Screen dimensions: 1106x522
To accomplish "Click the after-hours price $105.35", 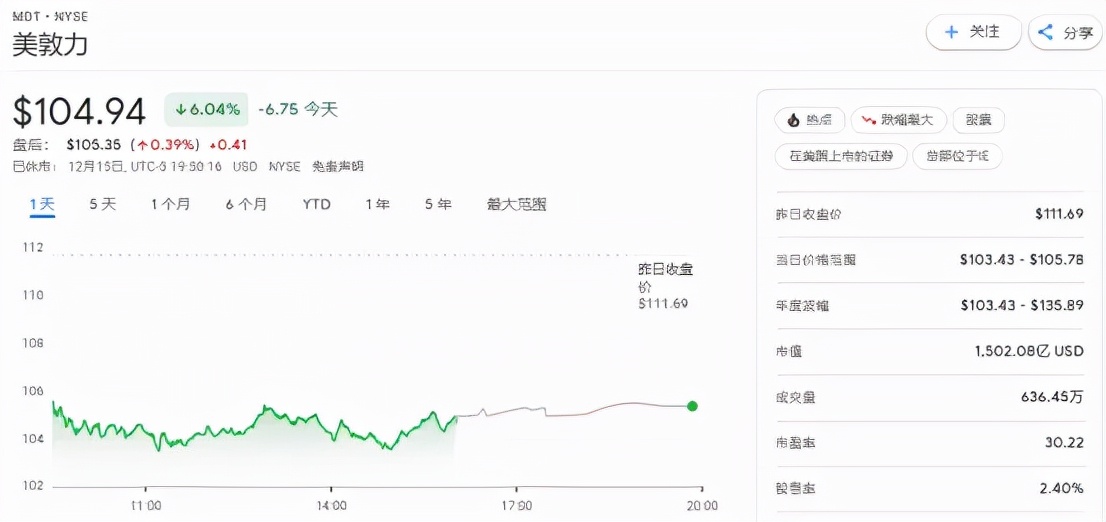I will point(96,145).
